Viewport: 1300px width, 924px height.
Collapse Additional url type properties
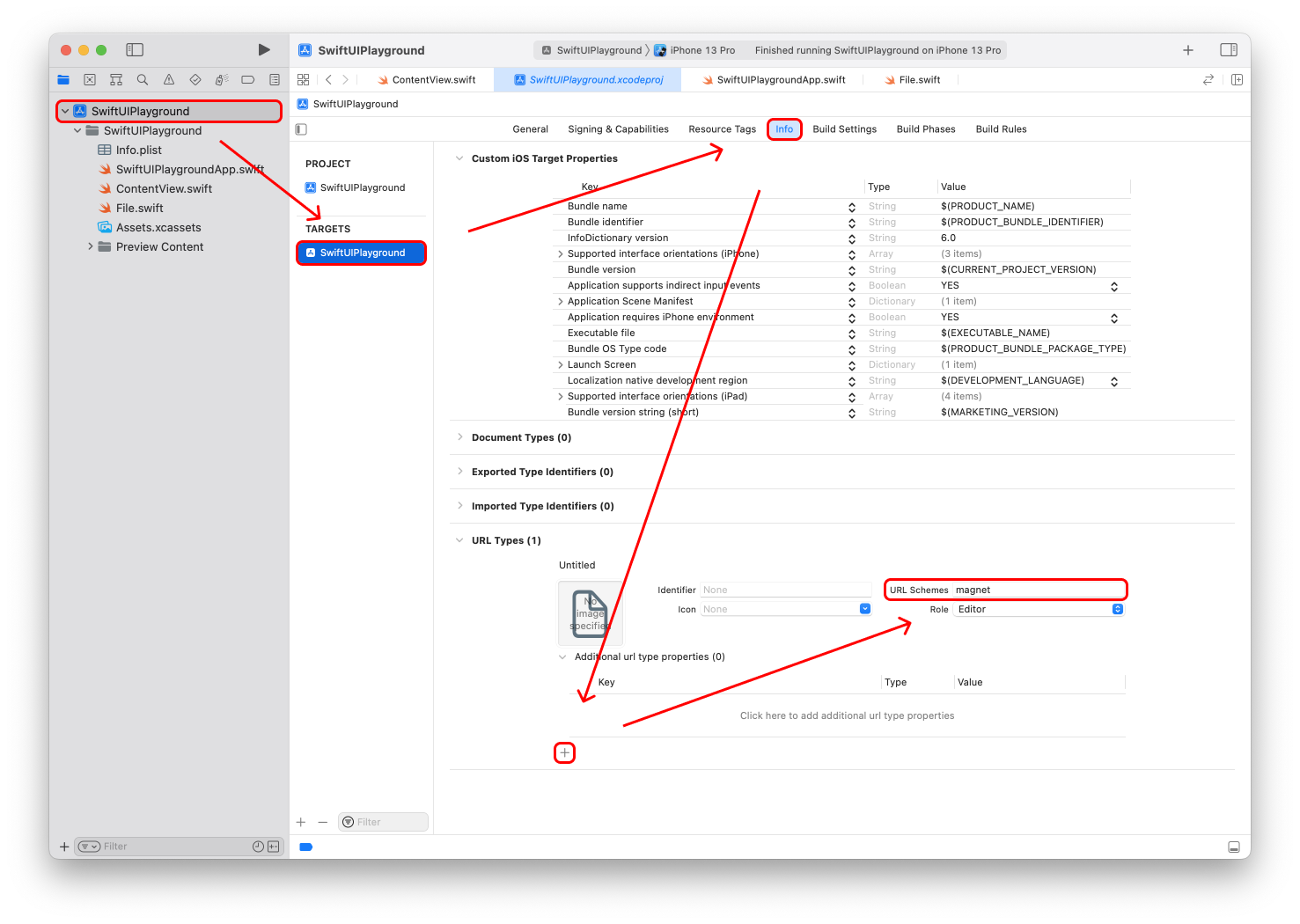click(562, 656)
